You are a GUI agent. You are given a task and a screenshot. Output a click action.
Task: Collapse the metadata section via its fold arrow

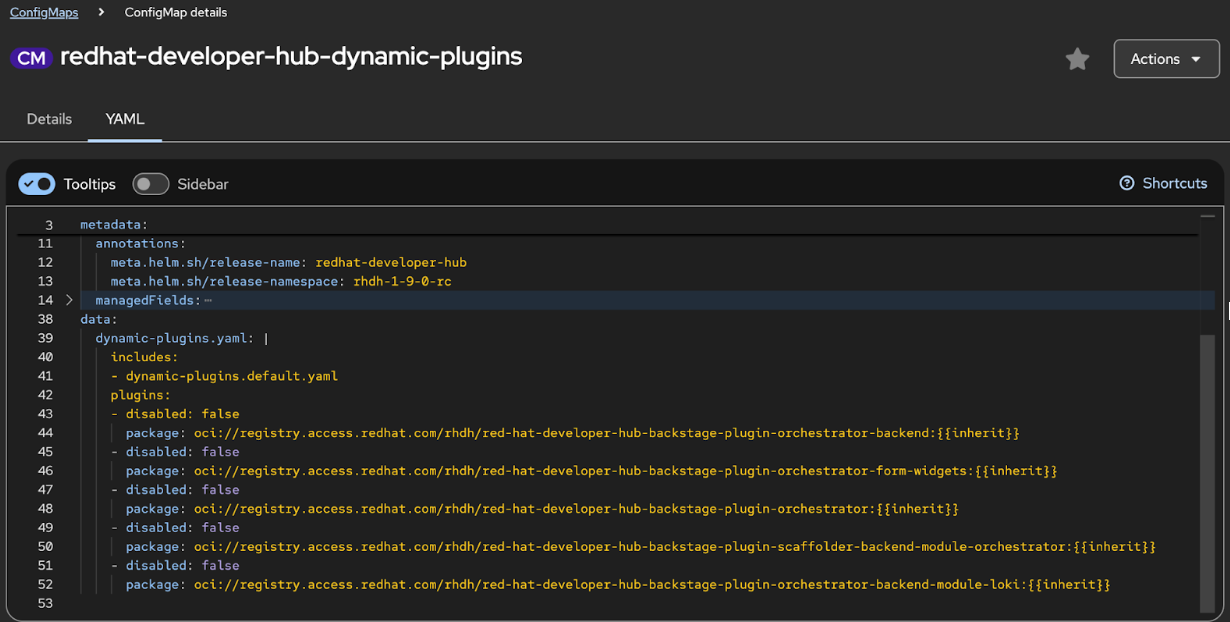tap(68, 224)
